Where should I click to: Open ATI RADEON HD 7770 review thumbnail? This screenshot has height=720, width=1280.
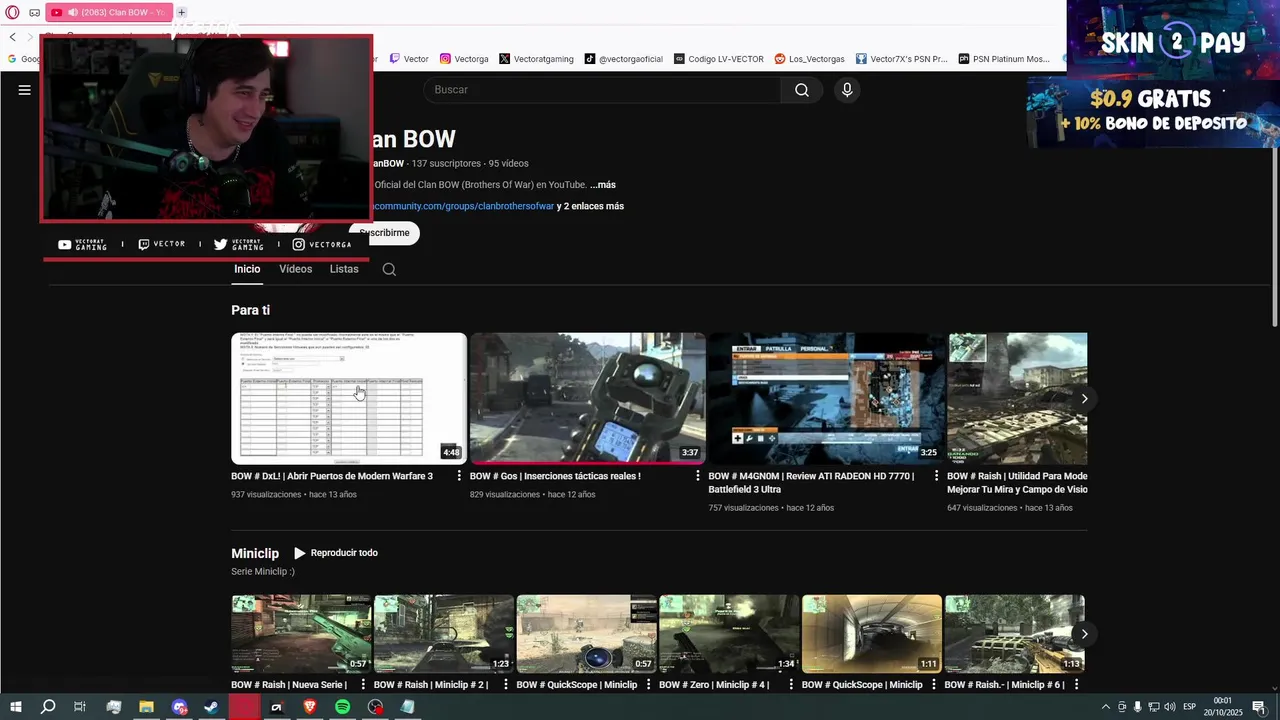point(827,398)
